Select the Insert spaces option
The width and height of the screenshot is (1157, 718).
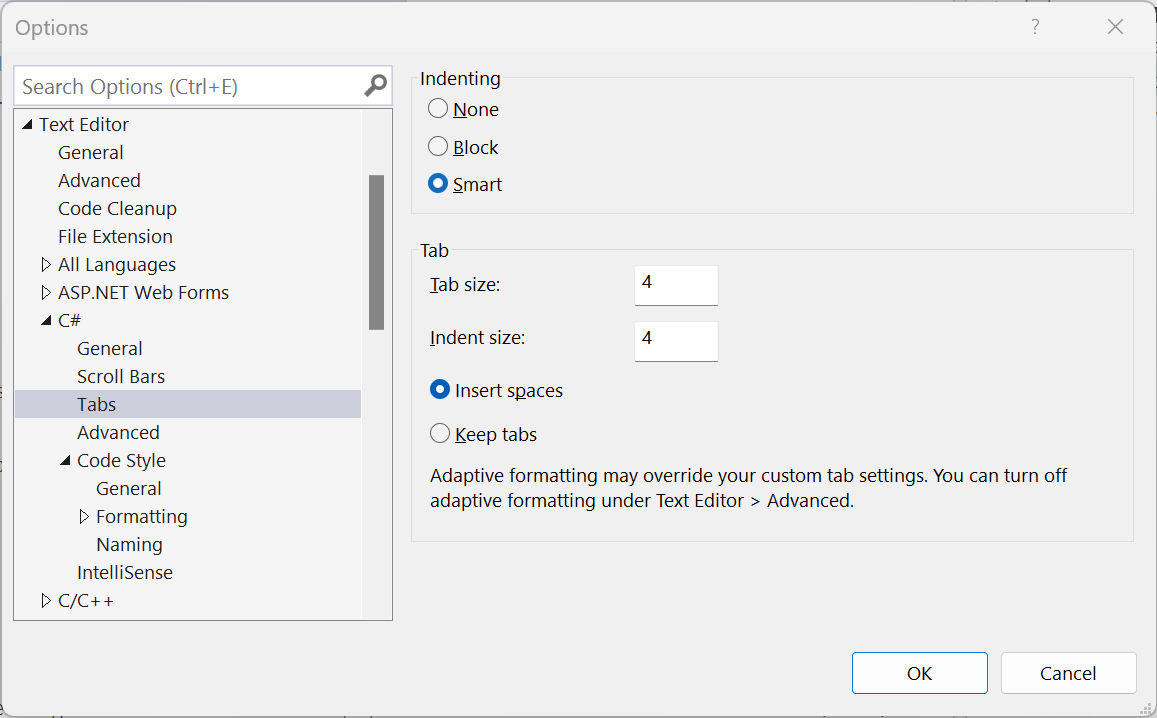[438, 389]
